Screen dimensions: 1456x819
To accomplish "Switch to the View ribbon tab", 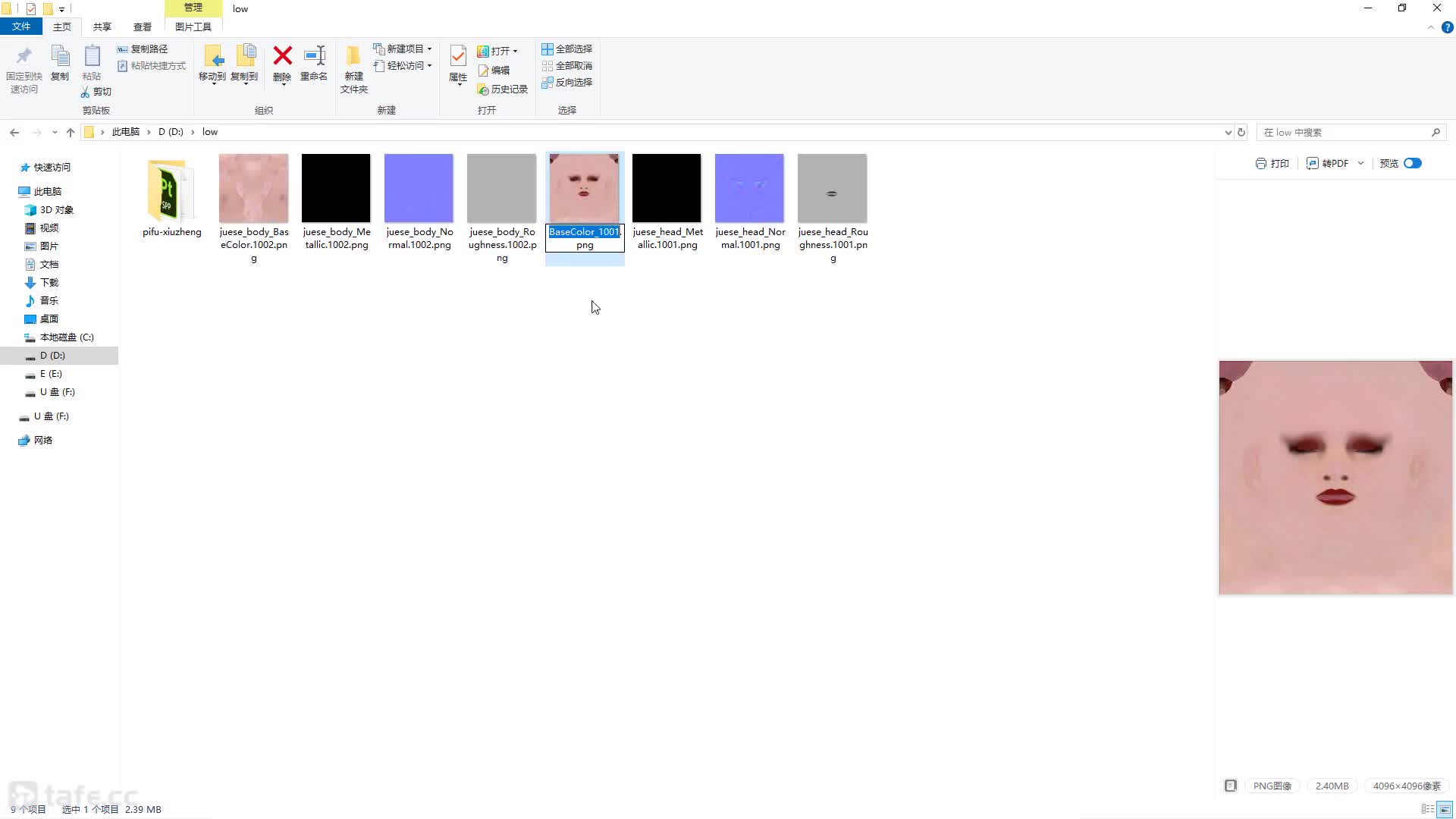I will pos(142,27).
